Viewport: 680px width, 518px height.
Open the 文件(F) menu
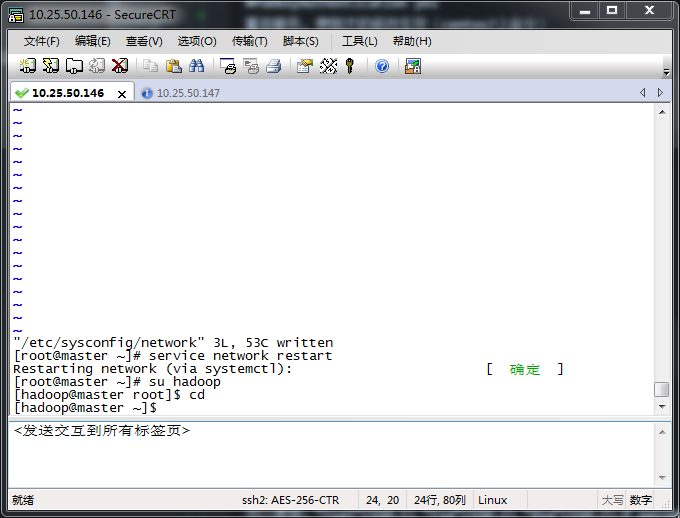pos(41,41)
